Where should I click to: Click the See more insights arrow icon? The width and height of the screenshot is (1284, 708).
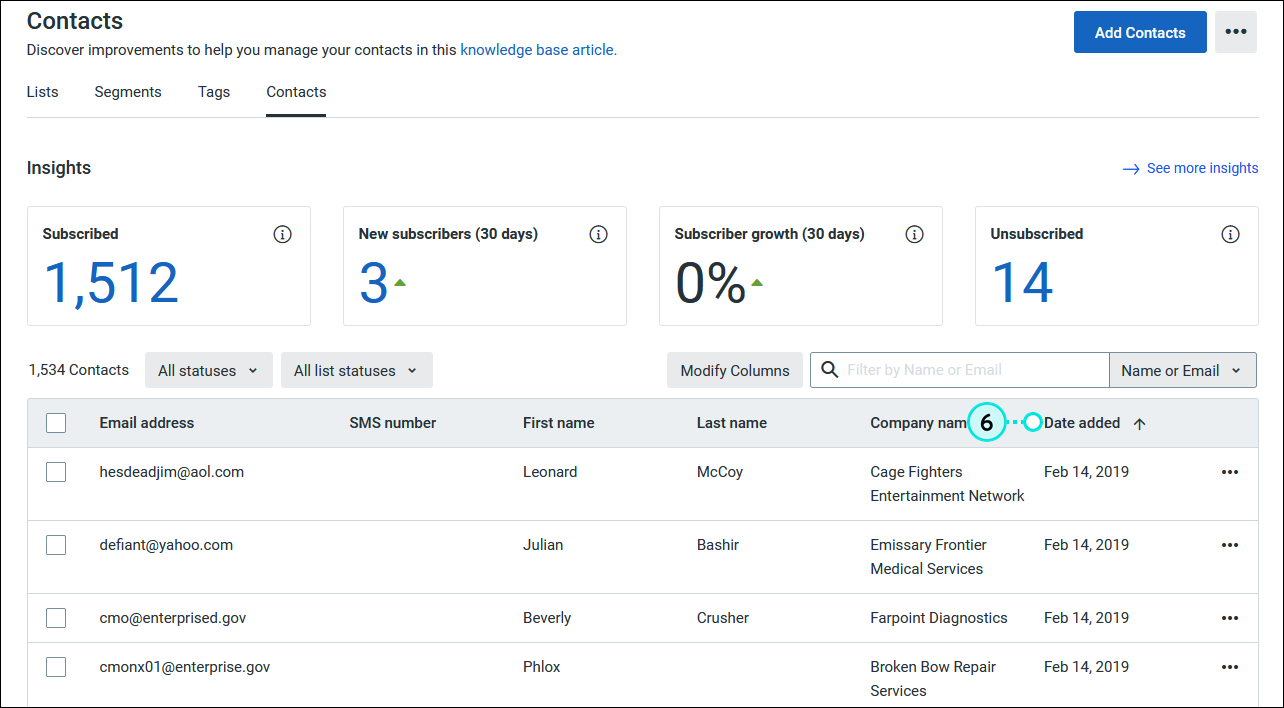(x=1131, y=169)
